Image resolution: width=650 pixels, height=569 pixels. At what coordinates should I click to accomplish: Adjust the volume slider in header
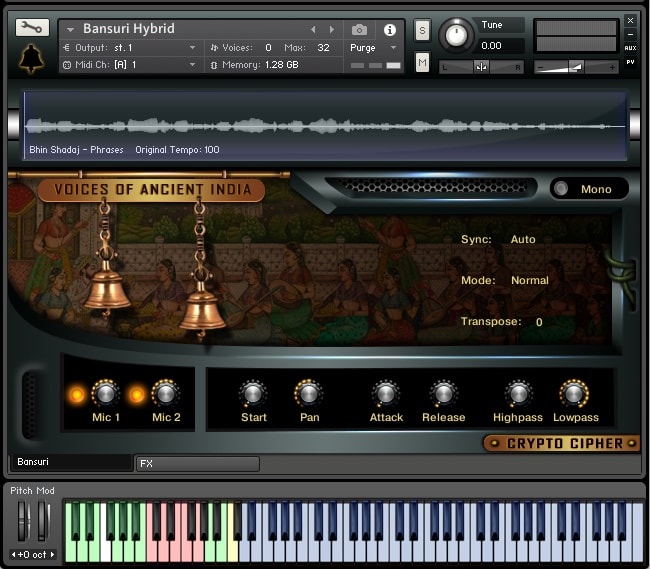576,67
